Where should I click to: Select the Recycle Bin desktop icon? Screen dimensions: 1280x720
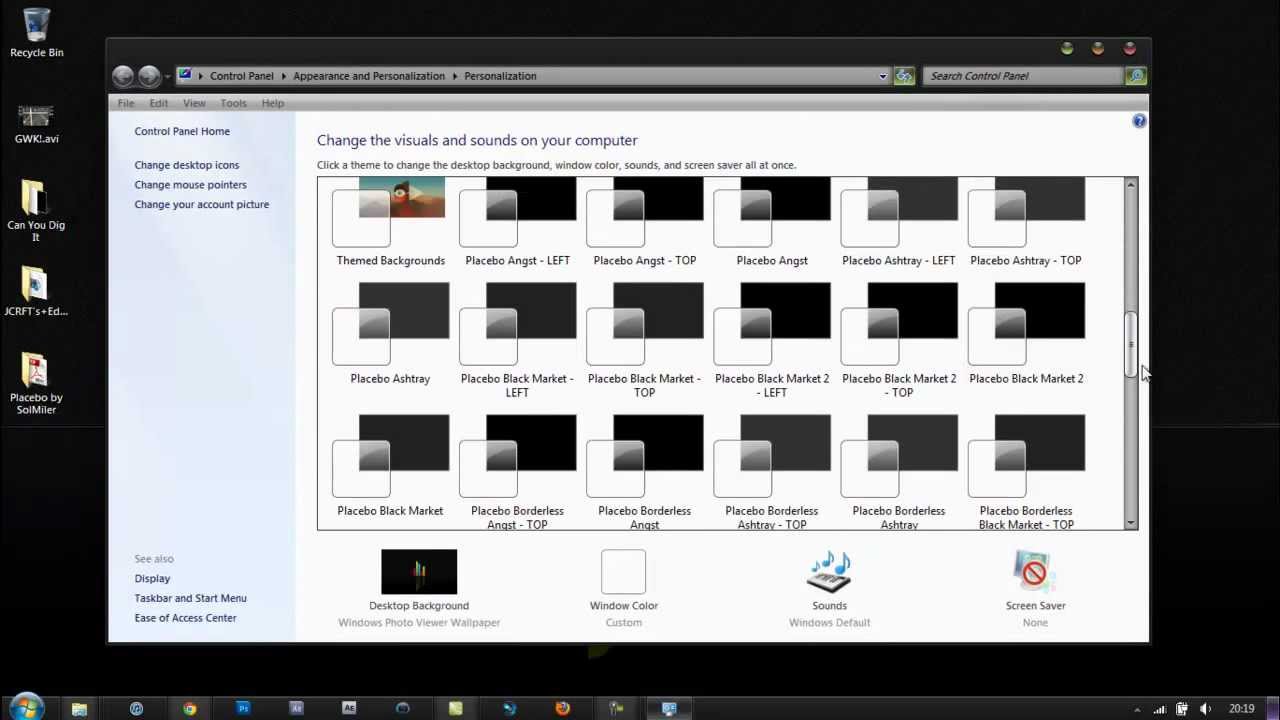pos(37,33)
